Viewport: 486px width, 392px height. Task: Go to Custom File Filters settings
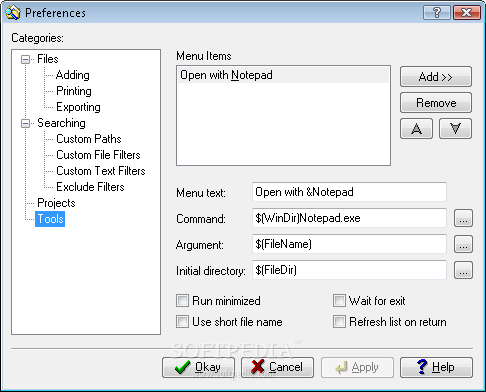point(98,155)
